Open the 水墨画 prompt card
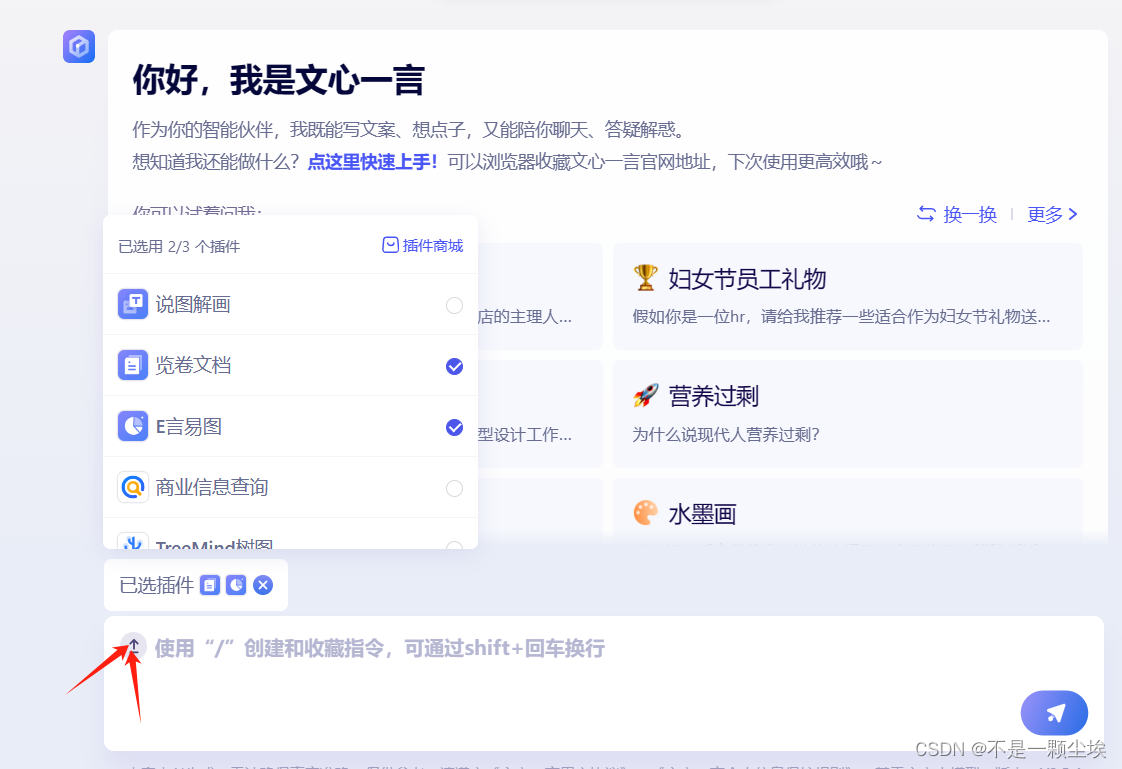 [847, 511]
